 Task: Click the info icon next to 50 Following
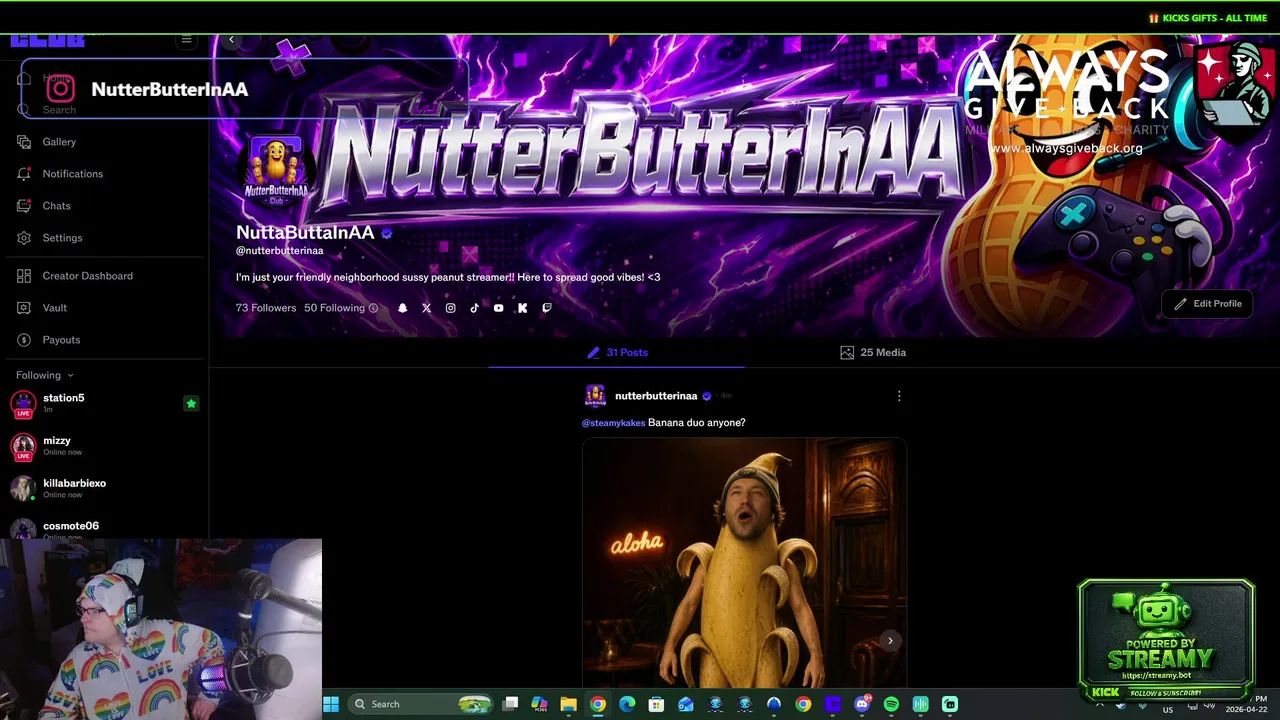click(x=373, y=308)
